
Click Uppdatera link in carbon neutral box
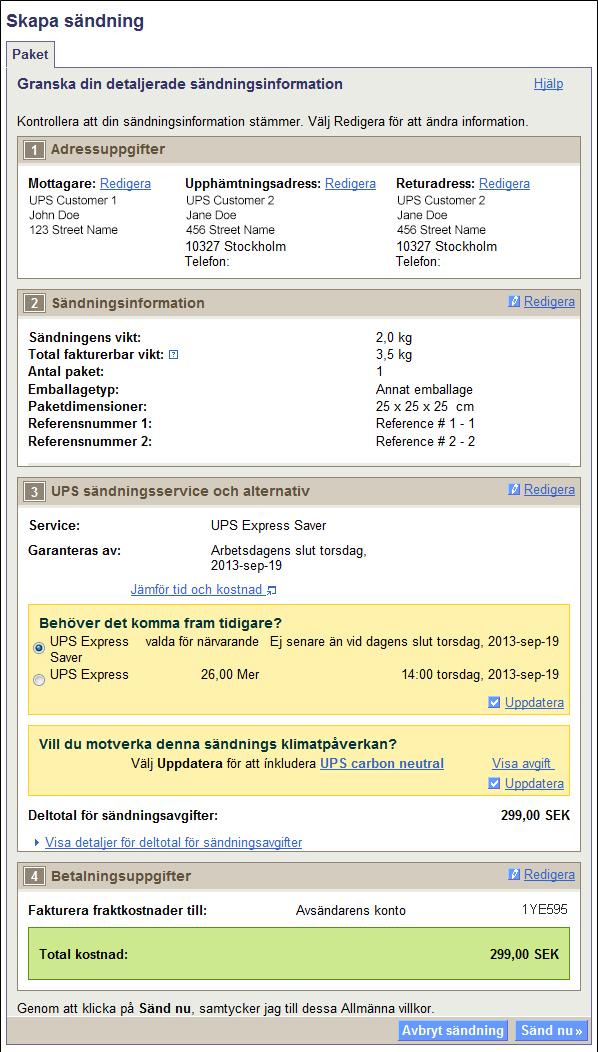click(x=534, y=784)
